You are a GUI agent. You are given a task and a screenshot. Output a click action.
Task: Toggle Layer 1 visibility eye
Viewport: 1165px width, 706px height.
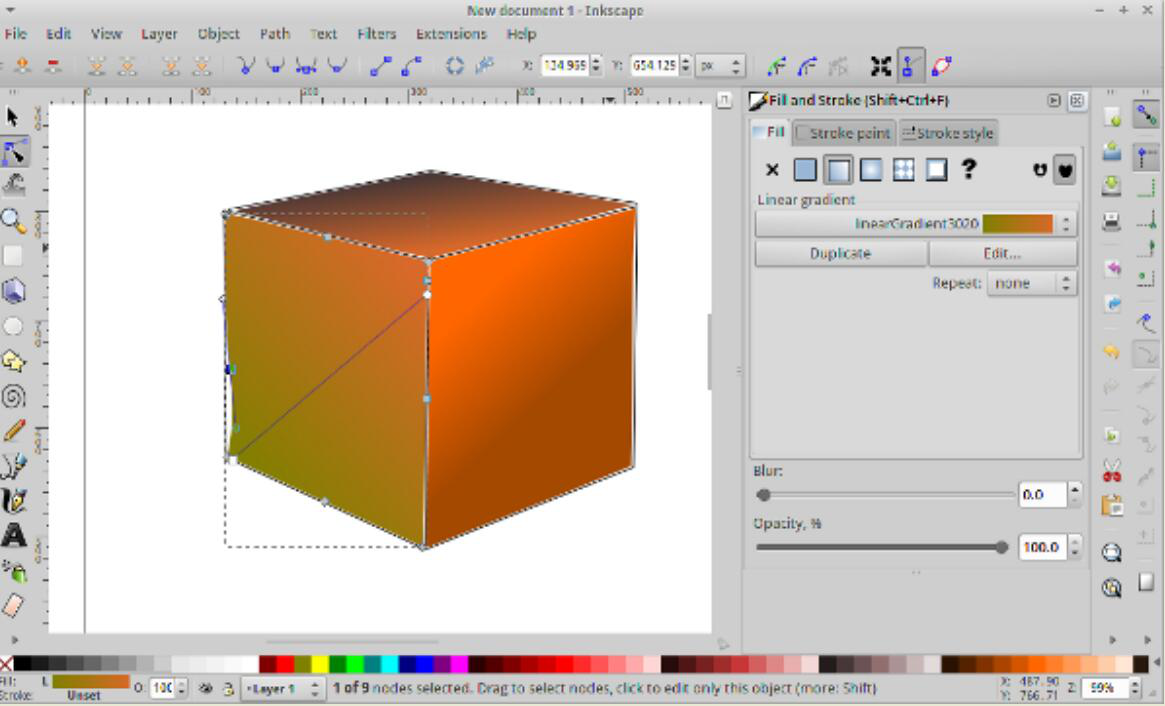pyautogui.click(x=206, y=689)
